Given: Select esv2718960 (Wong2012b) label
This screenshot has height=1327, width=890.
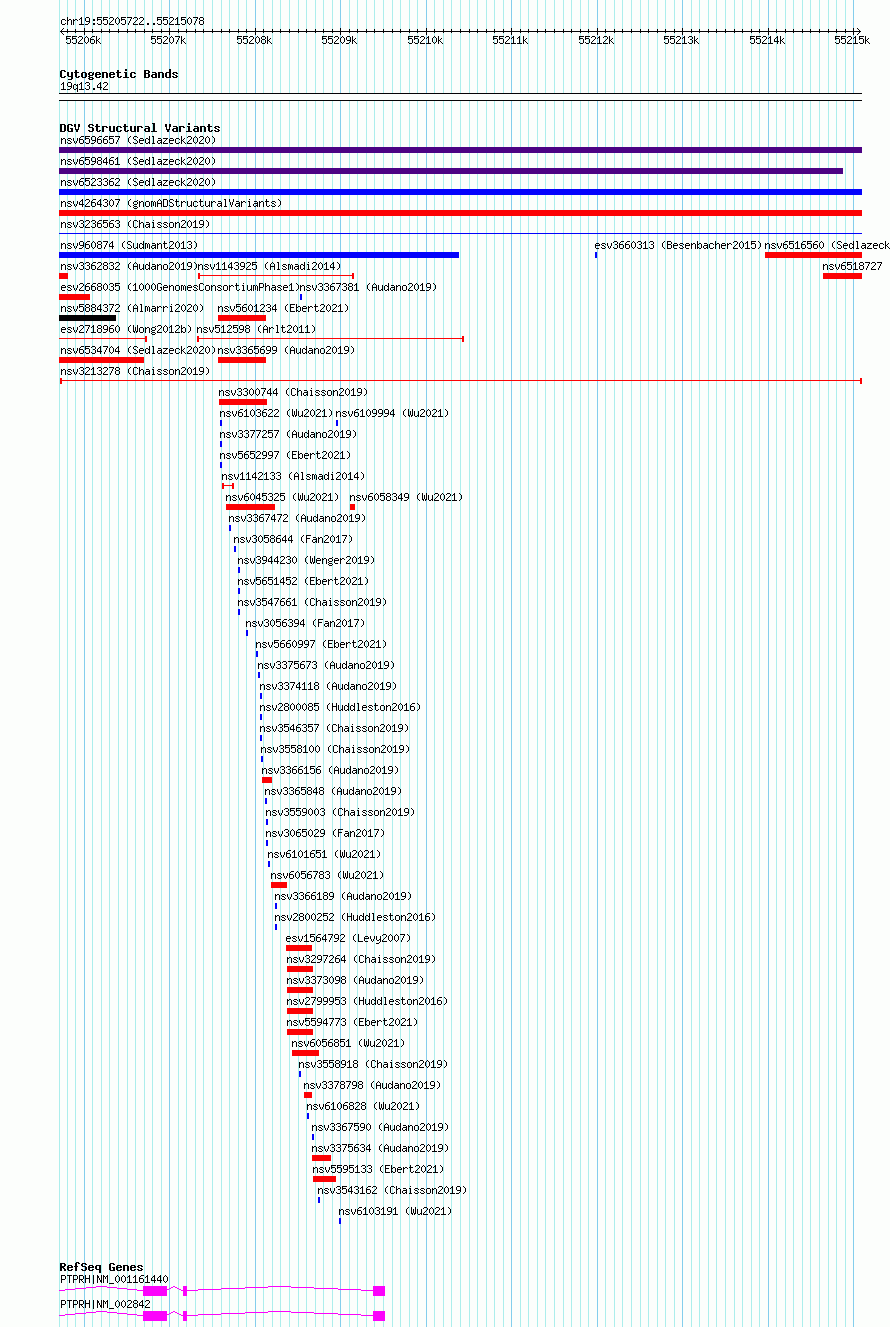Looking at the screenshot, I should click(x=126, y=329).
